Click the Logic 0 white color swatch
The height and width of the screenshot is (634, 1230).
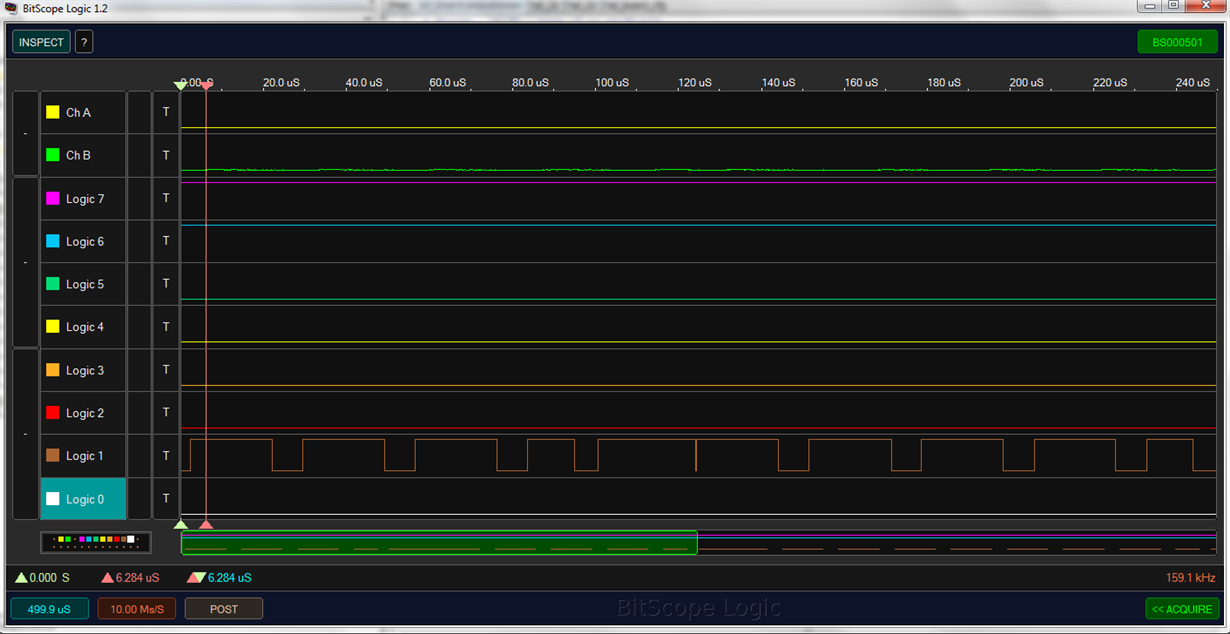(53, 499)
